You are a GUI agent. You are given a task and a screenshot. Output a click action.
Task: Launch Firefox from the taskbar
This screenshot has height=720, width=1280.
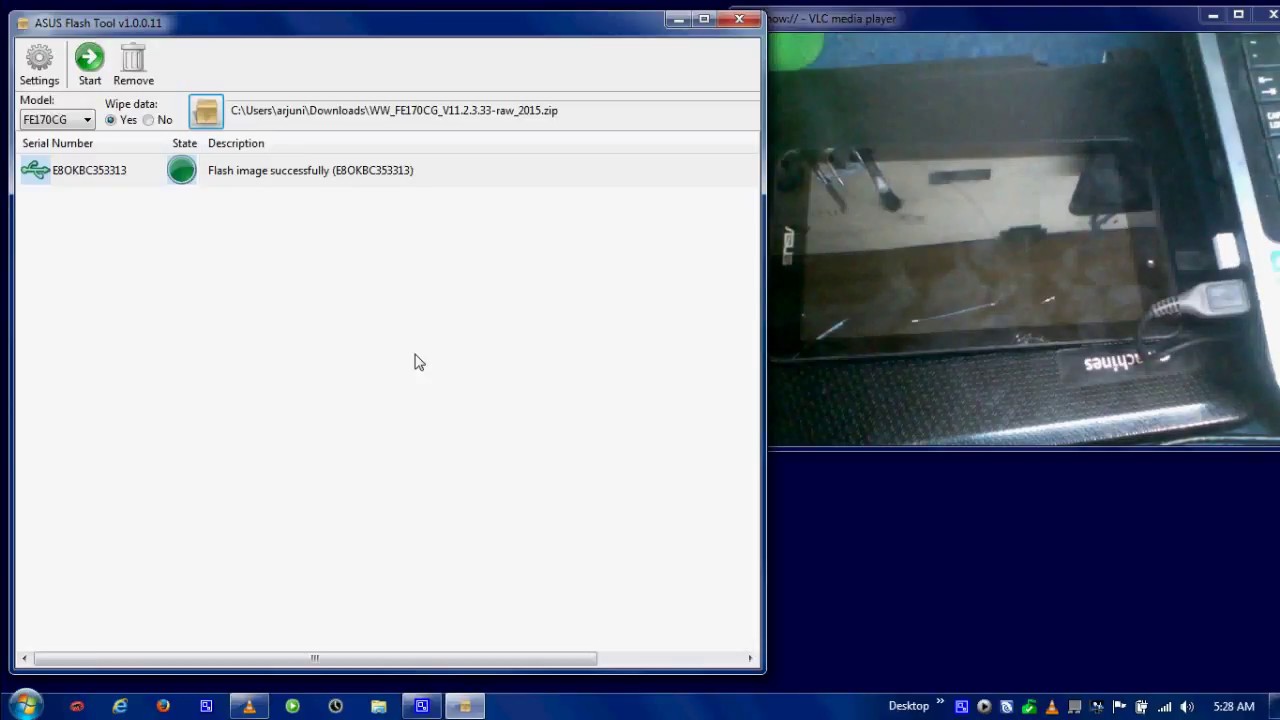tap(163, 706)
